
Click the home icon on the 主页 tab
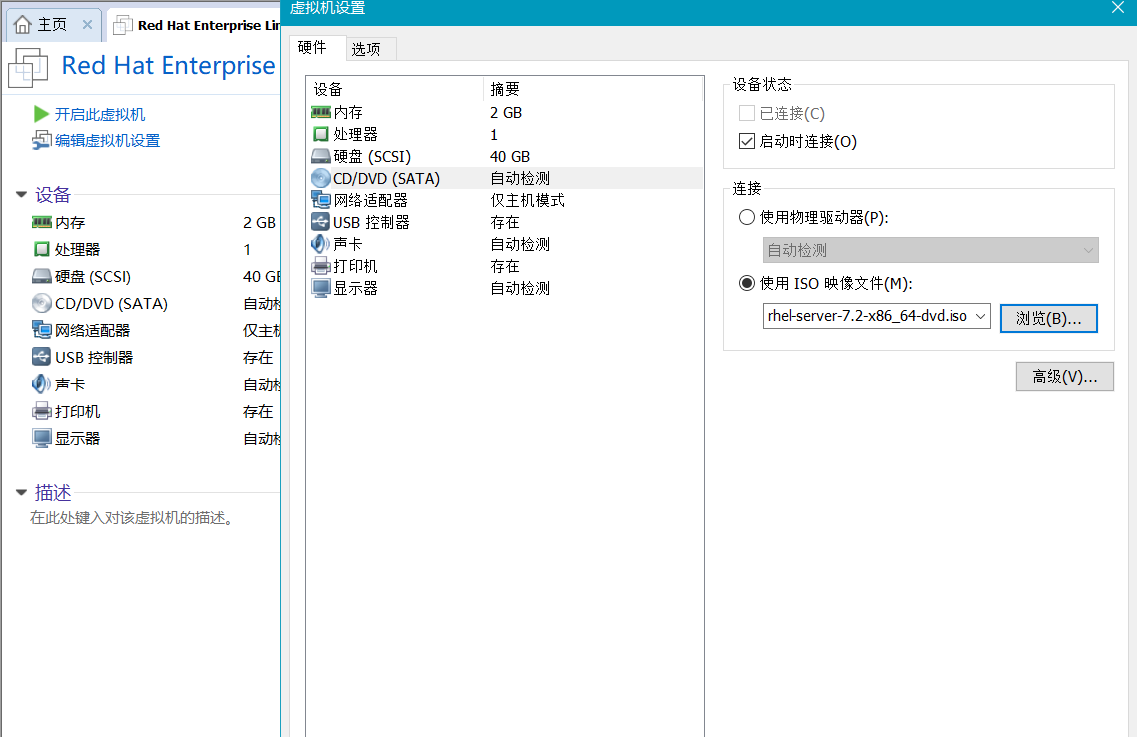[x=22, y=25]
